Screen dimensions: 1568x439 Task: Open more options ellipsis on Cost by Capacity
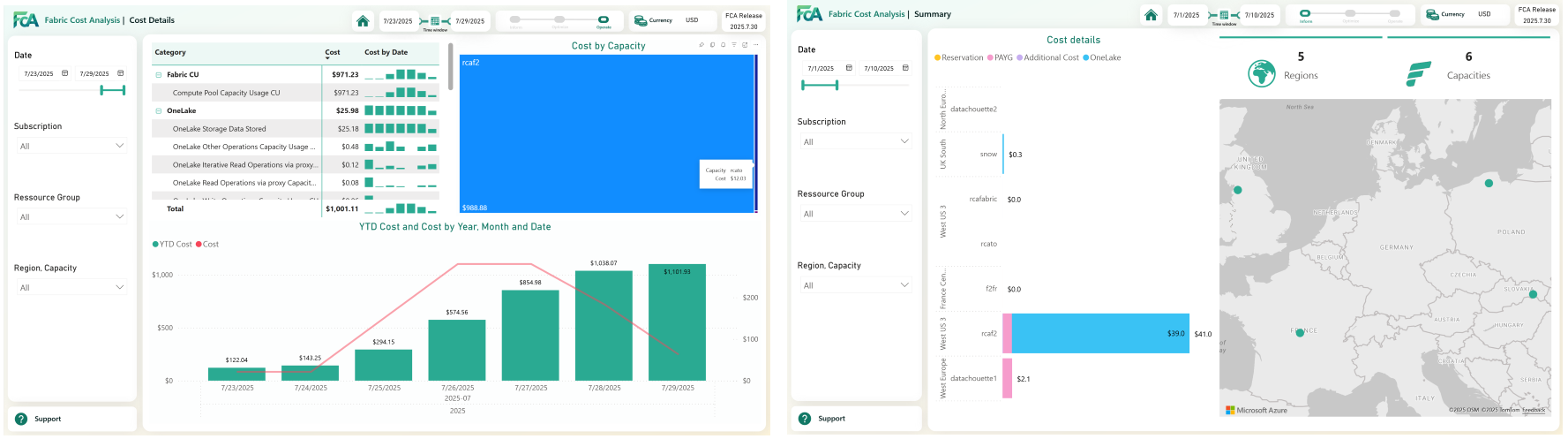(755, 45)
